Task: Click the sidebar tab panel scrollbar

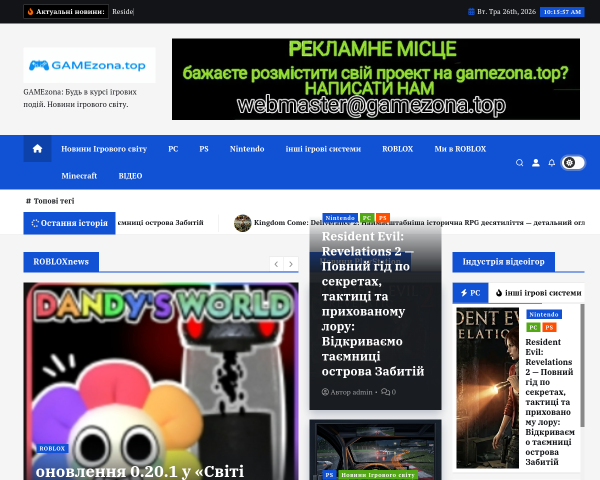Action: [x=582, y=366]
